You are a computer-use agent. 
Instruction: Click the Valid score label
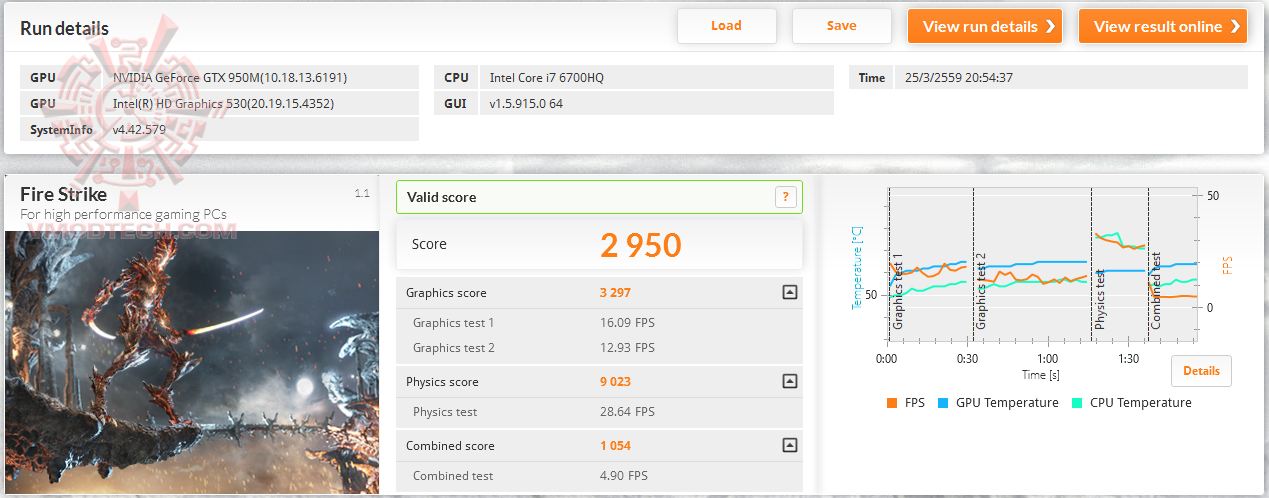coord(441,197)
